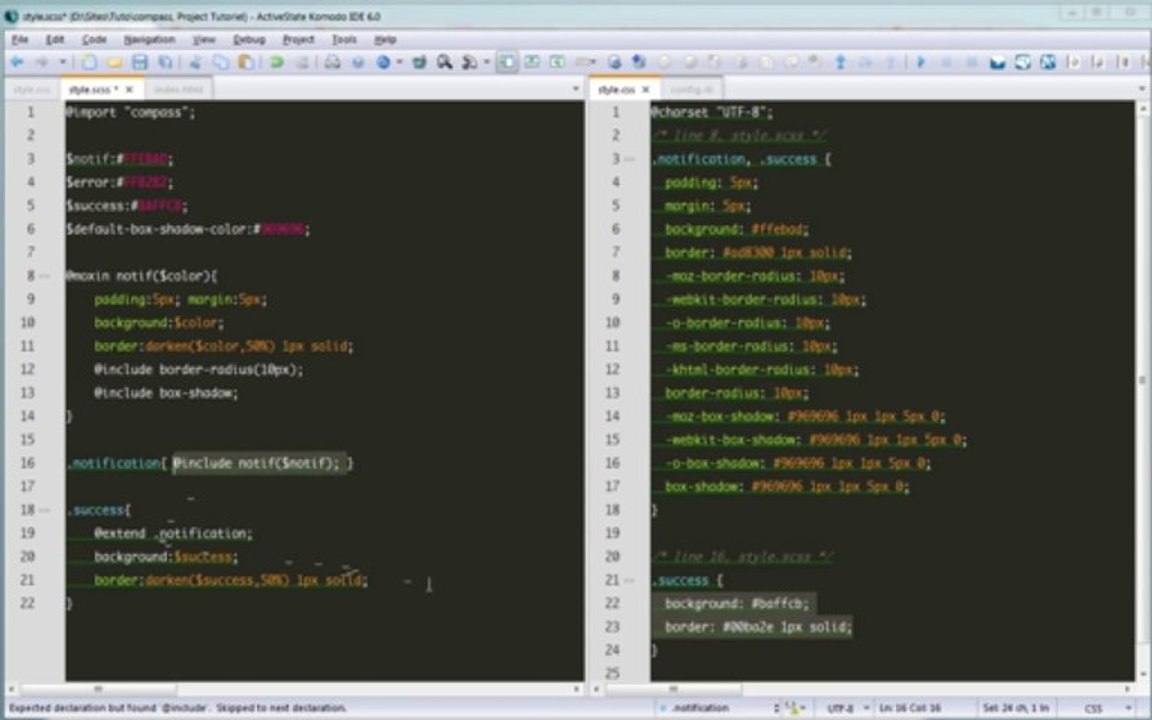Open the Edit menu
1152x720 pixels.
(x=55, y=40)
